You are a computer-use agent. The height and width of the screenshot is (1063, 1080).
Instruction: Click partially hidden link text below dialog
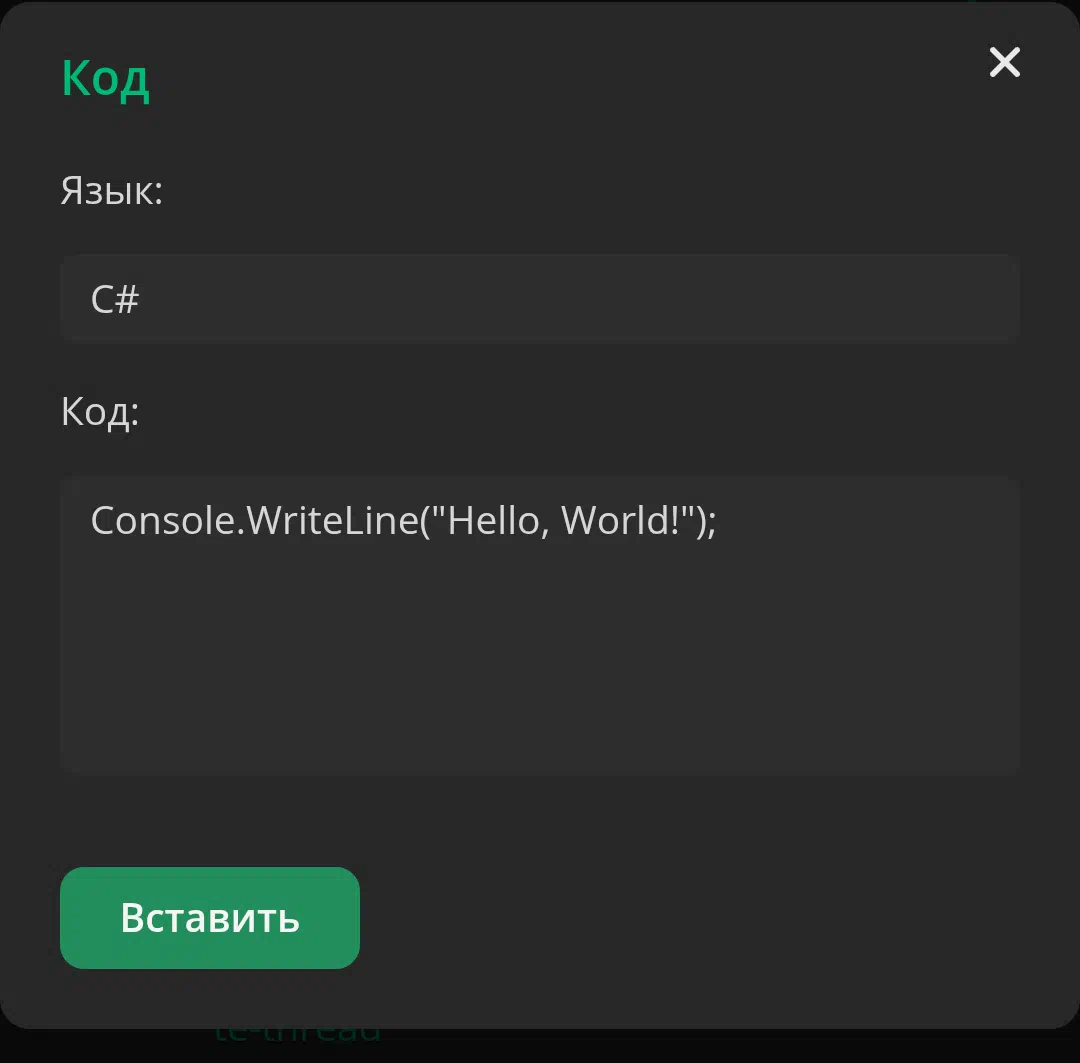point(298,1033)
